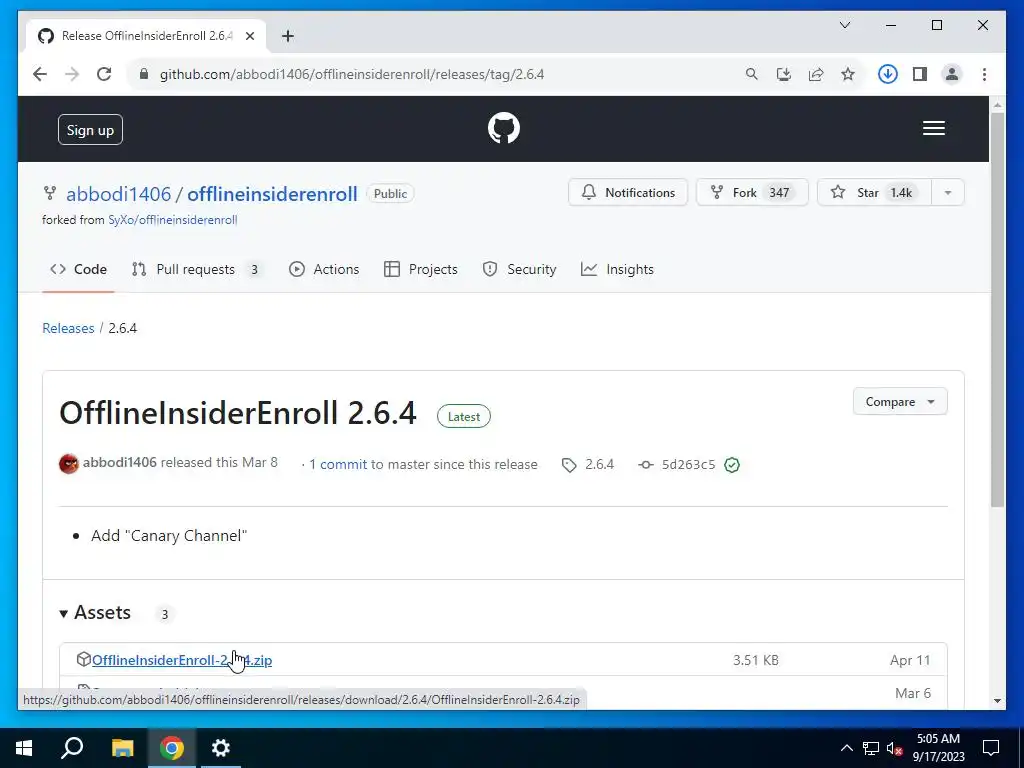
Task: Open Chrome downloads blue arrow icon
Action: point(888,74)
